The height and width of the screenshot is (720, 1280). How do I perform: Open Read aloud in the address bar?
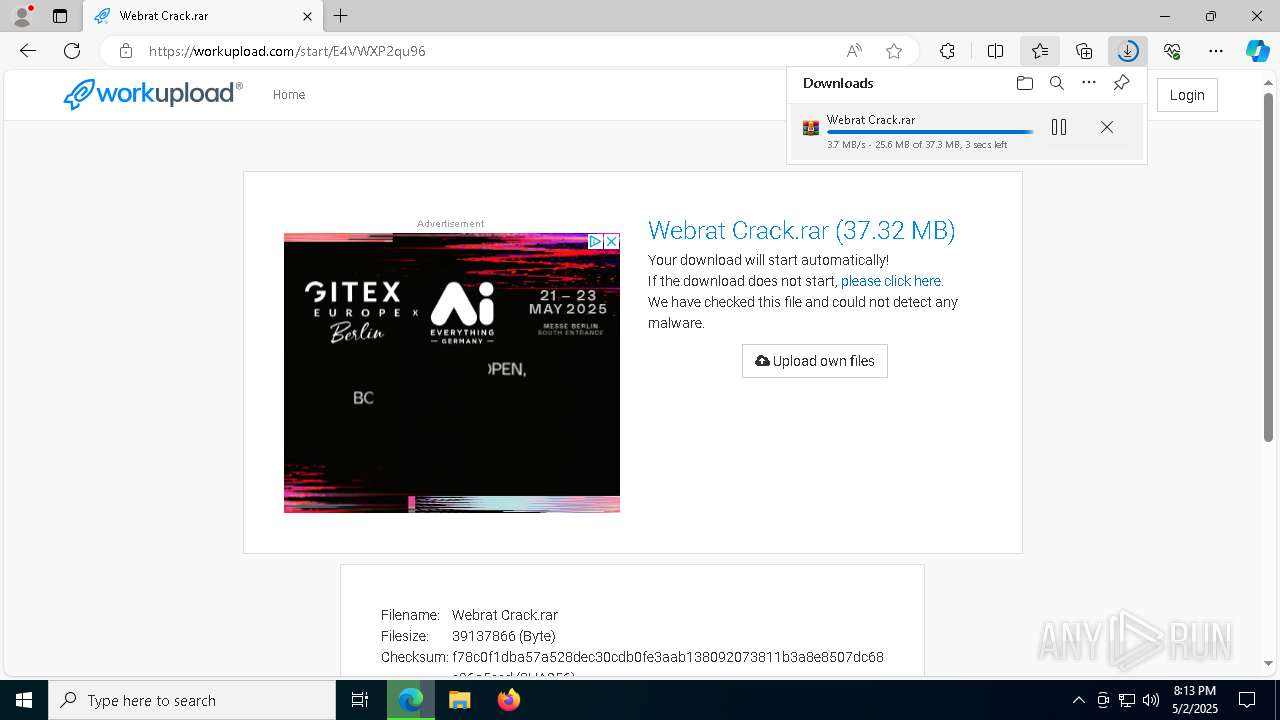tap(854, 51)
